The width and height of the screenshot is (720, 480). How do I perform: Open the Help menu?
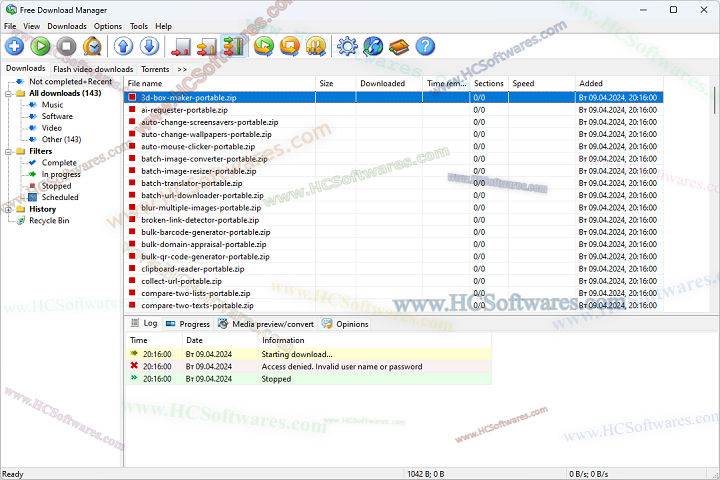pos(163,26)
